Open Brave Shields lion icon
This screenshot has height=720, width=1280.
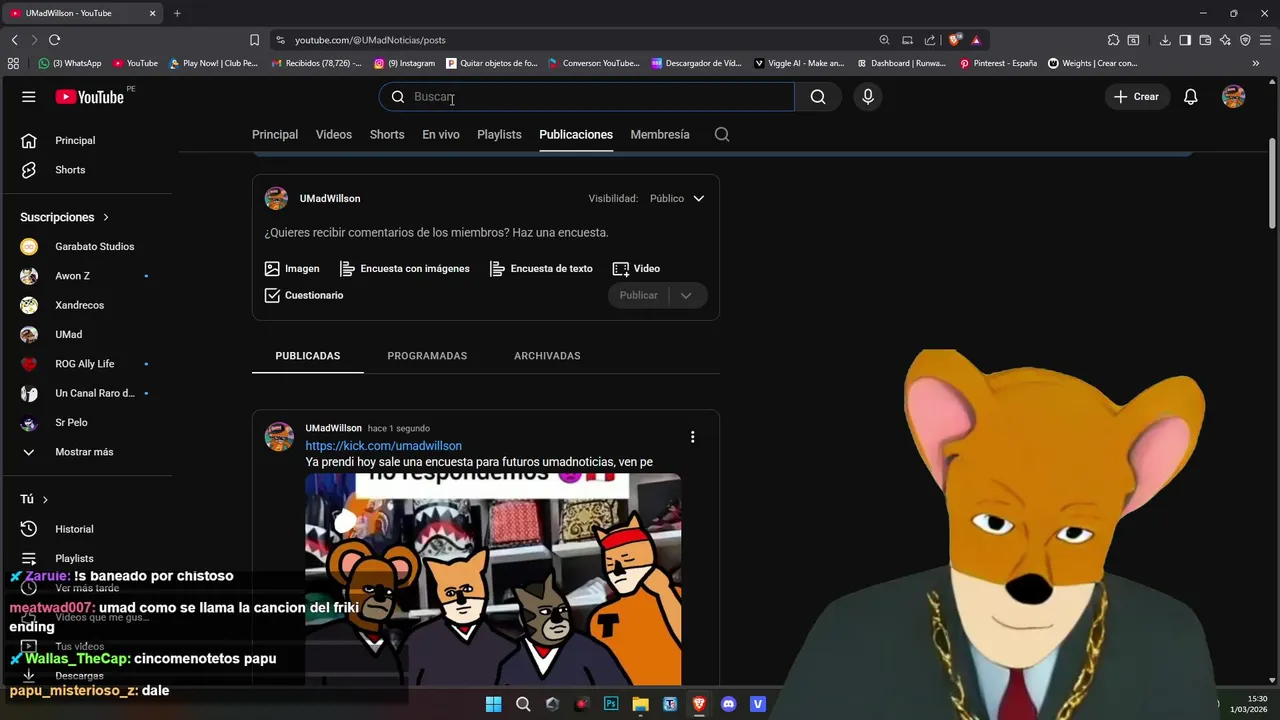pyautogui.click(x=955, y=40)
